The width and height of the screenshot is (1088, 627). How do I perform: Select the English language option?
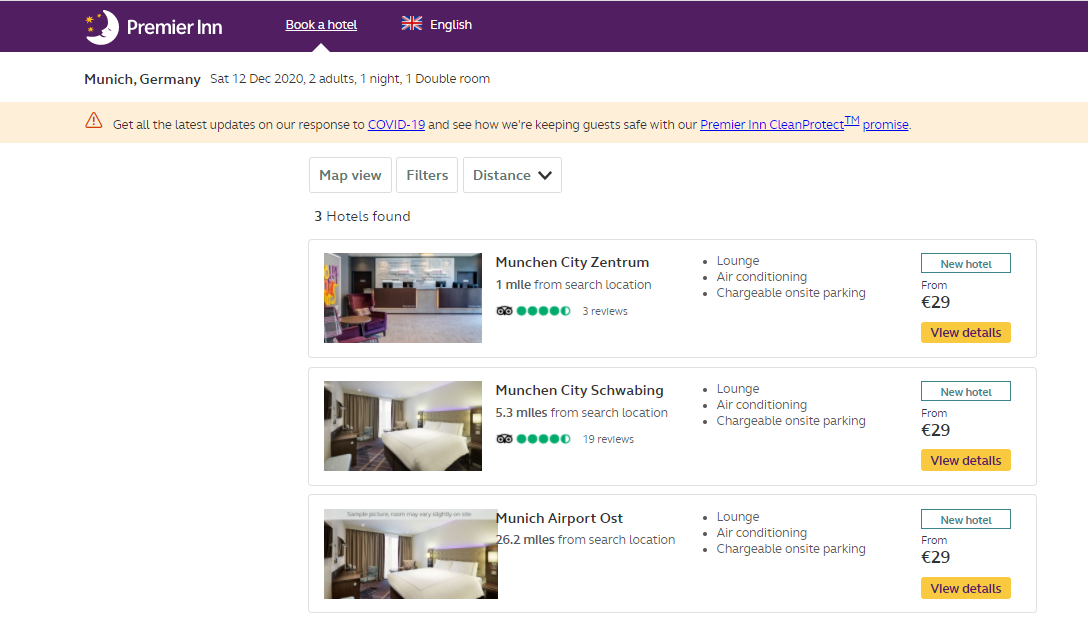click(x=451, y=25)
